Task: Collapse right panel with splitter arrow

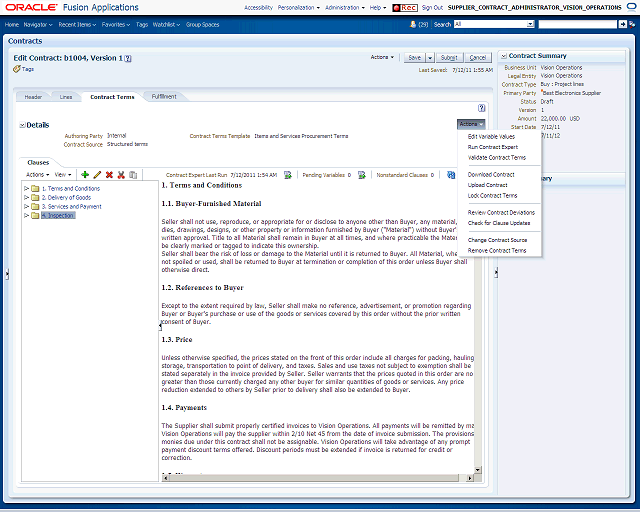Action: click(x=496, y=272)
